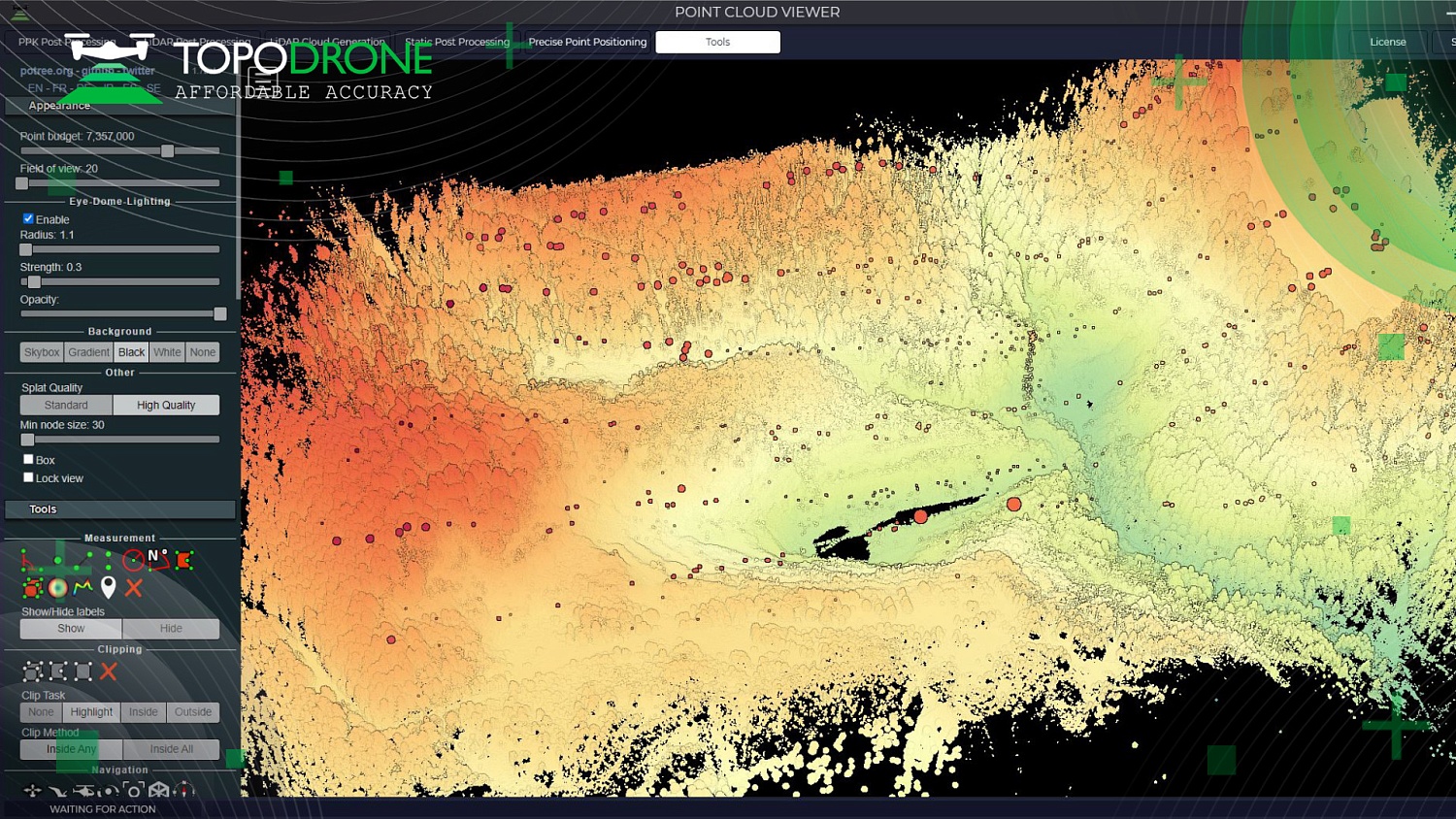Activate the volume measurement box tool

[32, 588]
